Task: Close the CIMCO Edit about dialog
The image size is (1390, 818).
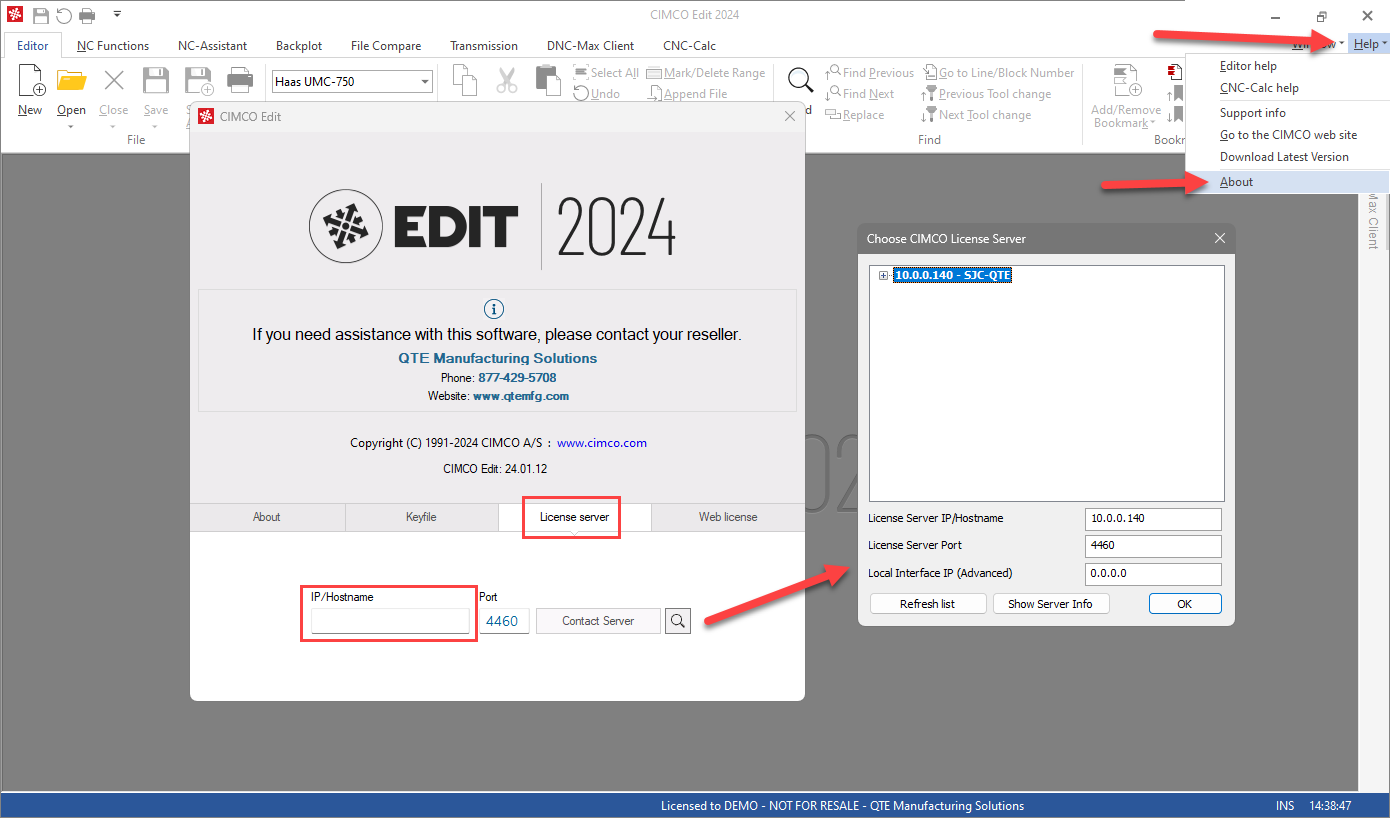Action: [790, 116]
